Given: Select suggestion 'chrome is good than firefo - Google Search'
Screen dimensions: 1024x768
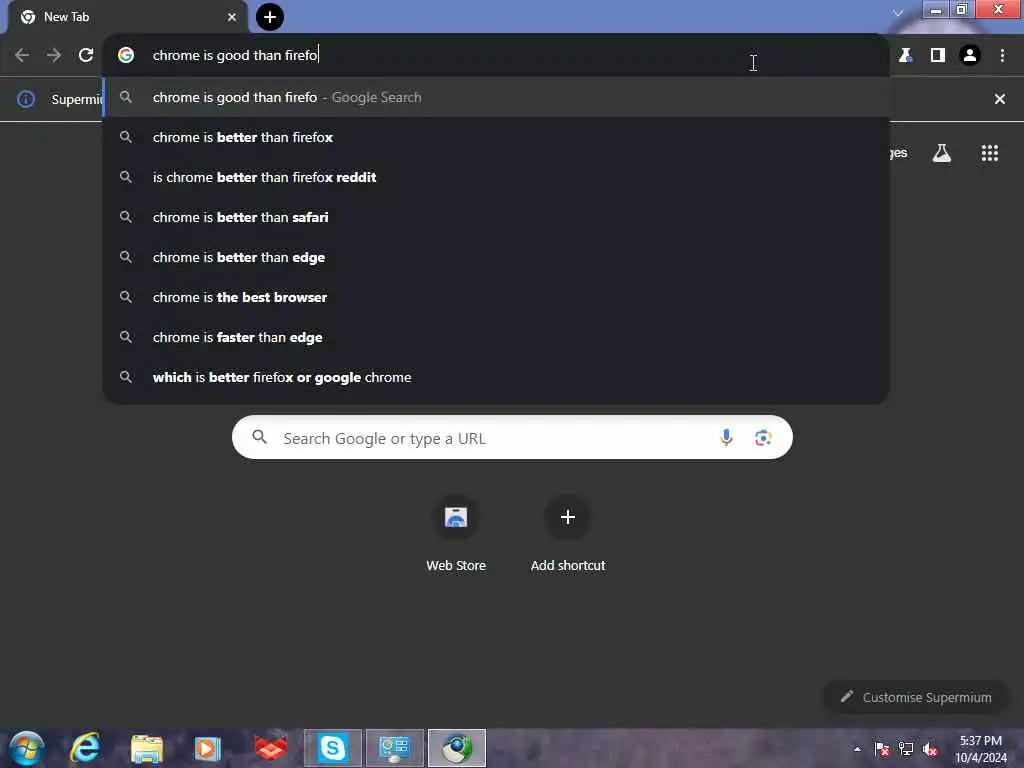Looking at the screenshot, I should [x=496, y=97].
